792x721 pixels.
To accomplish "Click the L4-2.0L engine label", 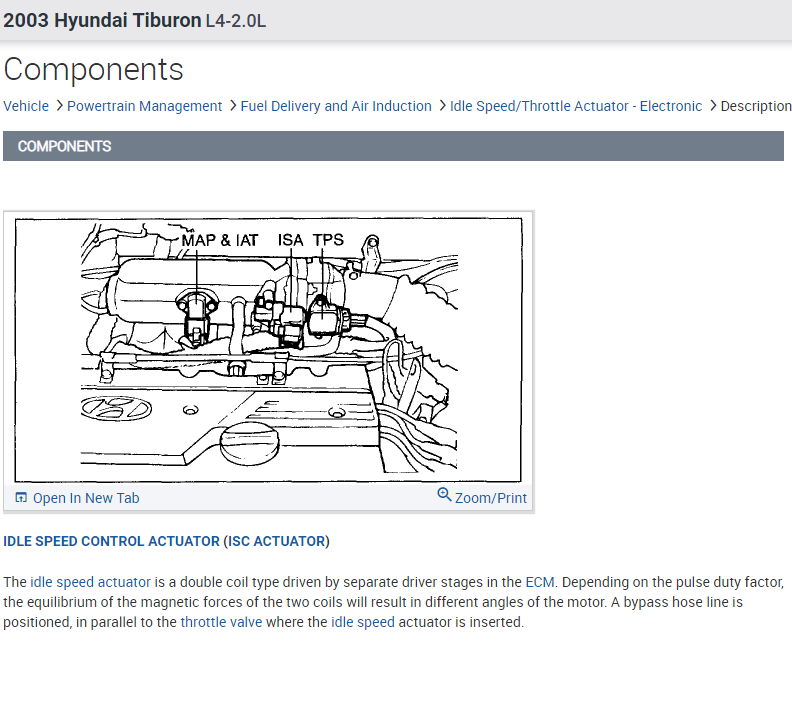I will [x=235, y=21].
